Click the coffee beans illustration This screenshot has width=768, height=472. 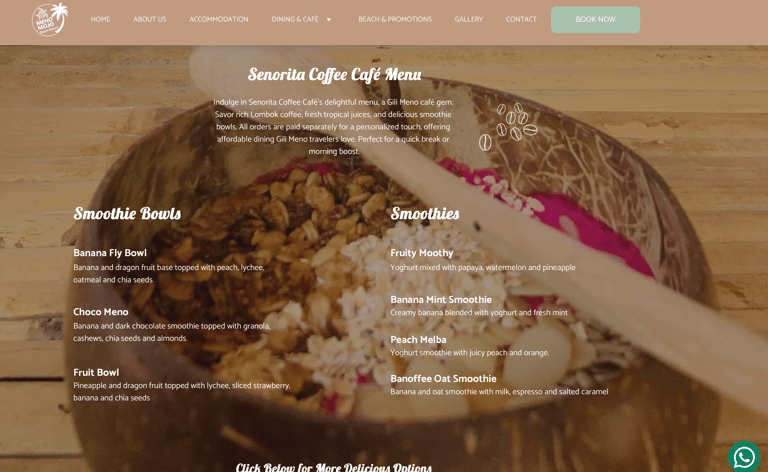coord(508,127)
